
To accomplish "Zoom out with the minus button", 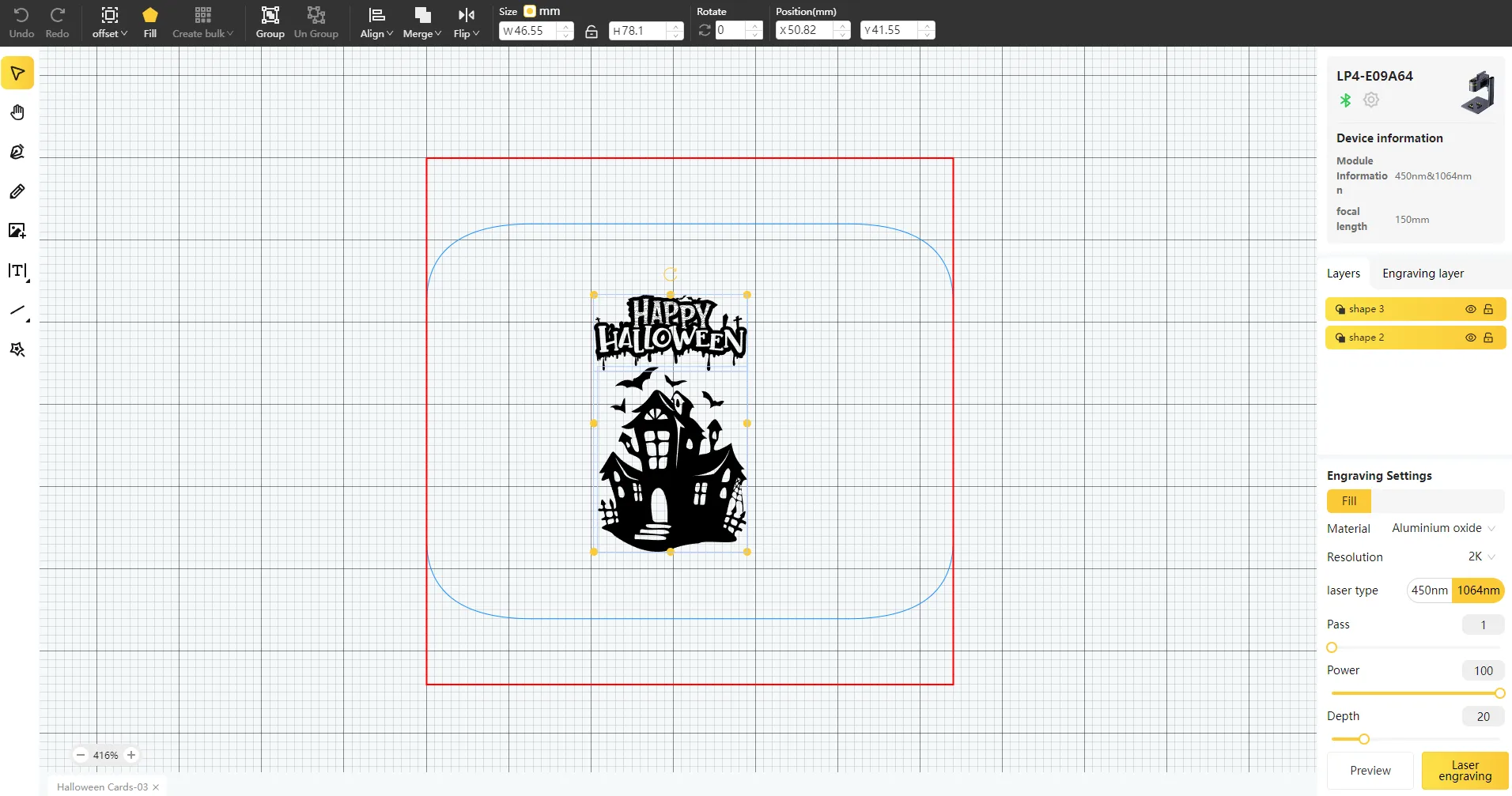I will [81, 755].
